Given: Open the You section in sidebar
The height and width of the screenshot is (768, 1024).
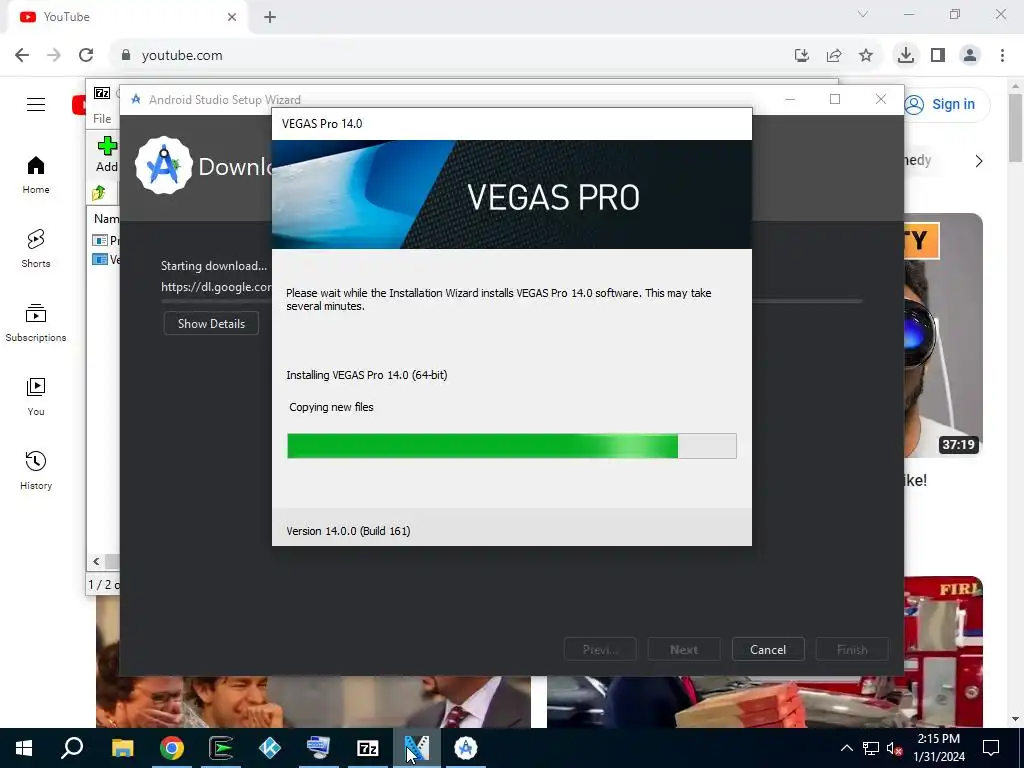Looking at the screenshot, I should [36, 396].
